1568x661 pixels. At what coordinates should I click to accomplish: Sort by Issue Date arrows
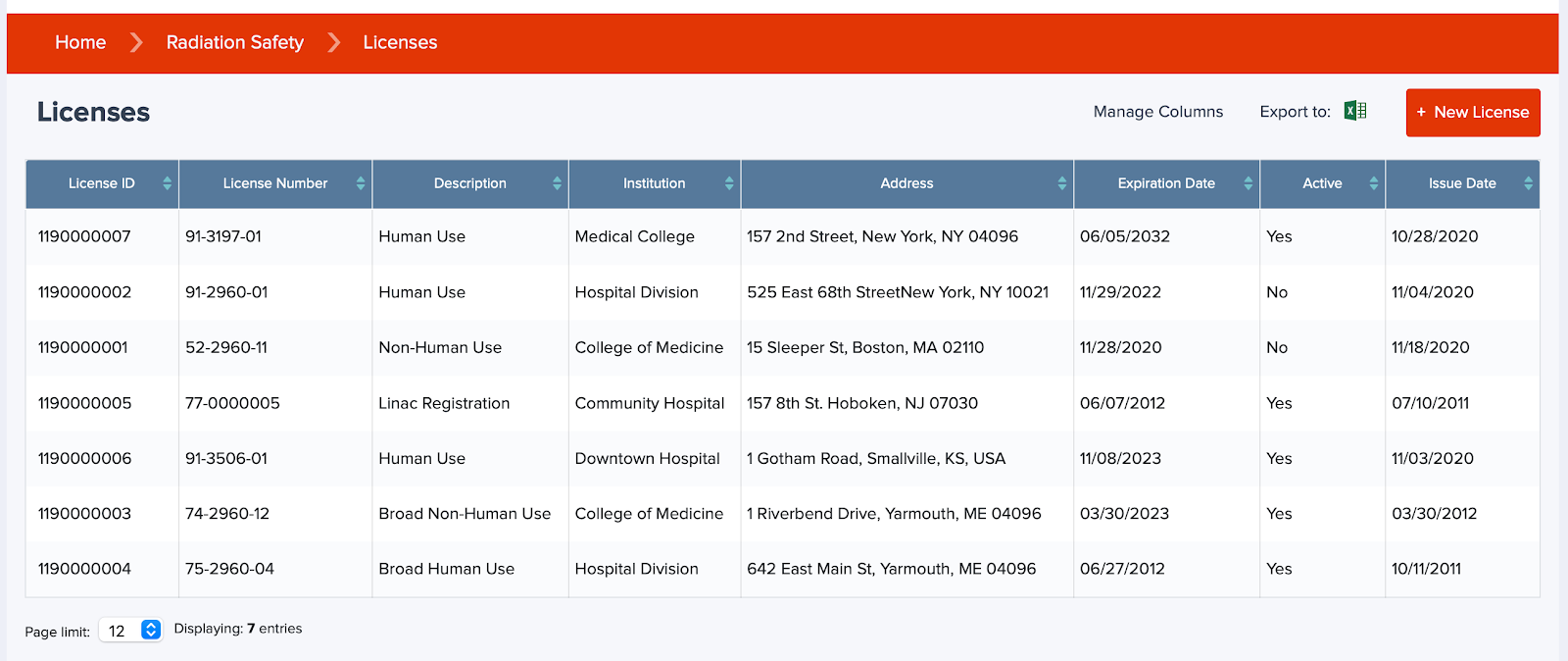point(1529,183)
